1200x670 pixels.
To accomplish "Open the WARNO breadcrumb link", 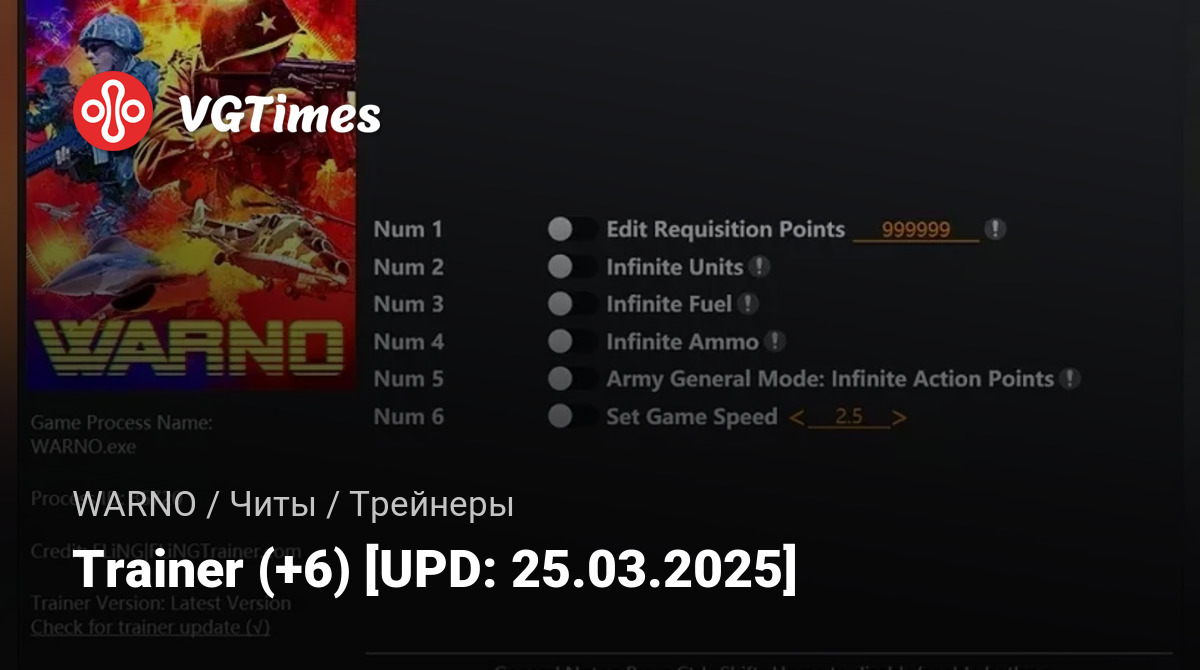I will [134, 505].
